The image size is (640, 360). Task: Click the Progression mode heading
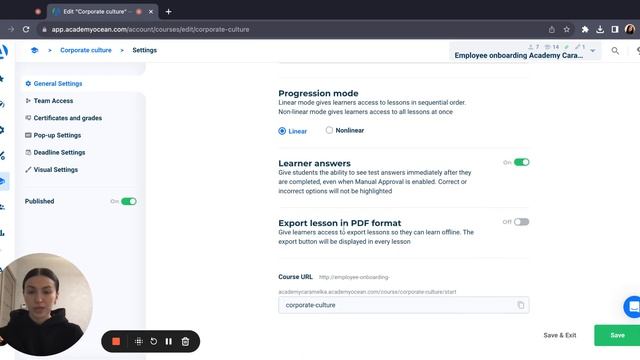click(x=318, y=93)
